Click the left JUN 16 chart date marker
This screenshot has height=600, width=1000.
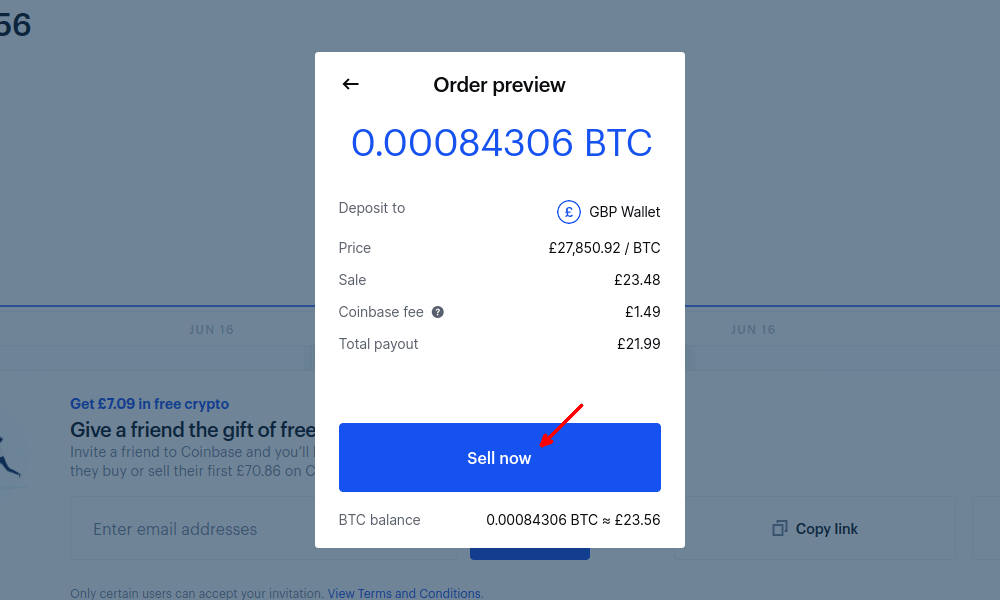pyautogui.click(x=211, y=330)
